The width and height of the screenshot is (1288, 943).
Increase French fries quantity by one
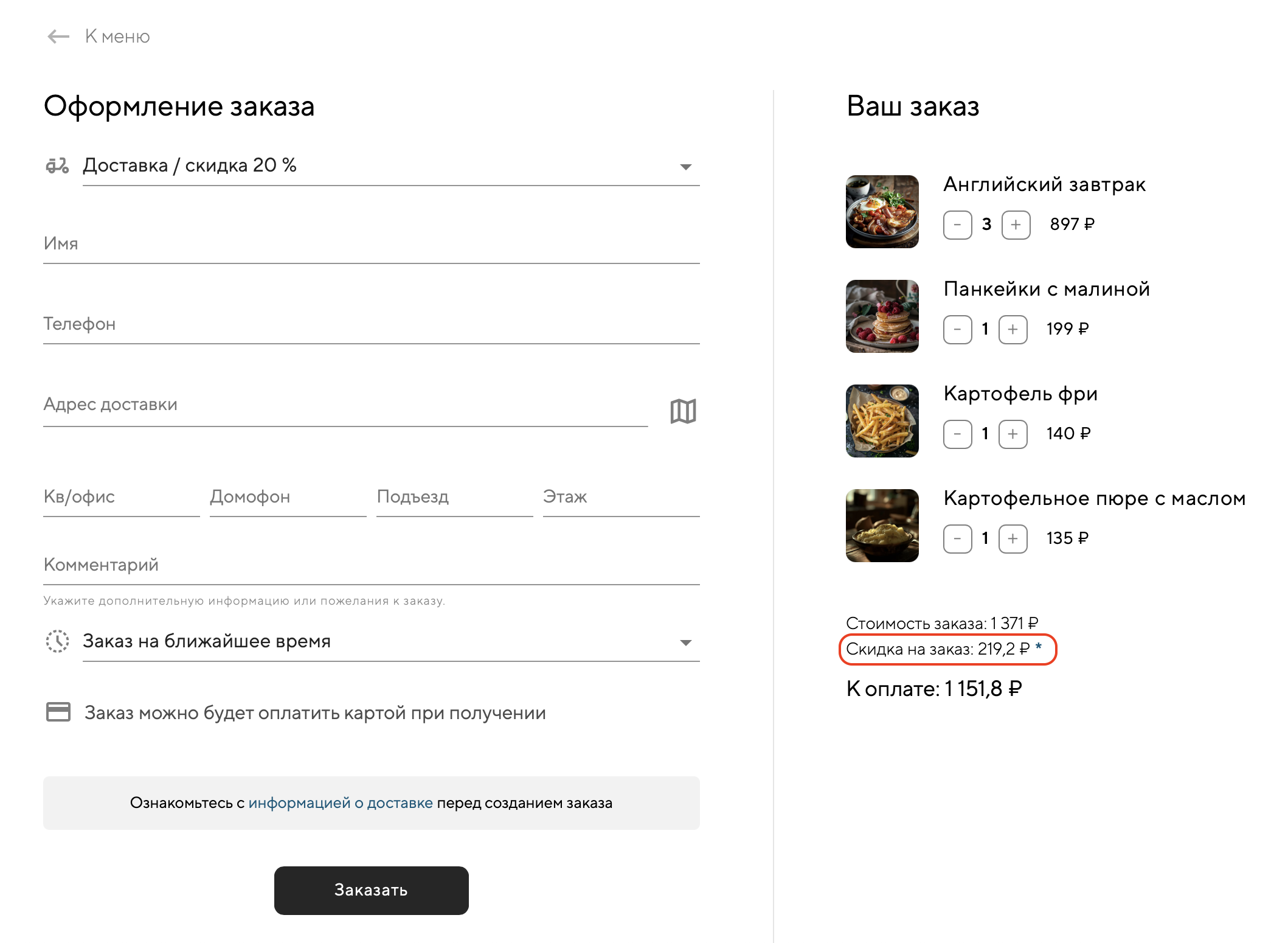(1013, 434)
